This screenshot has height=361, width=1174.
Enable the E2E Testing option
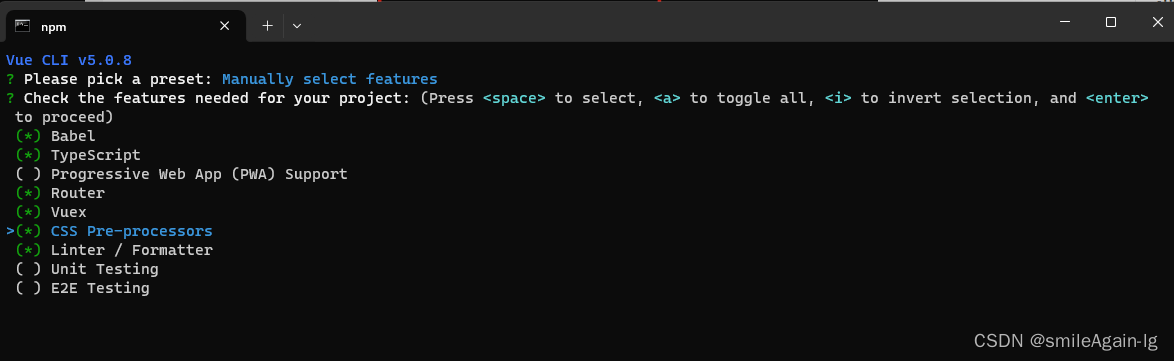[x=82, y=288]
